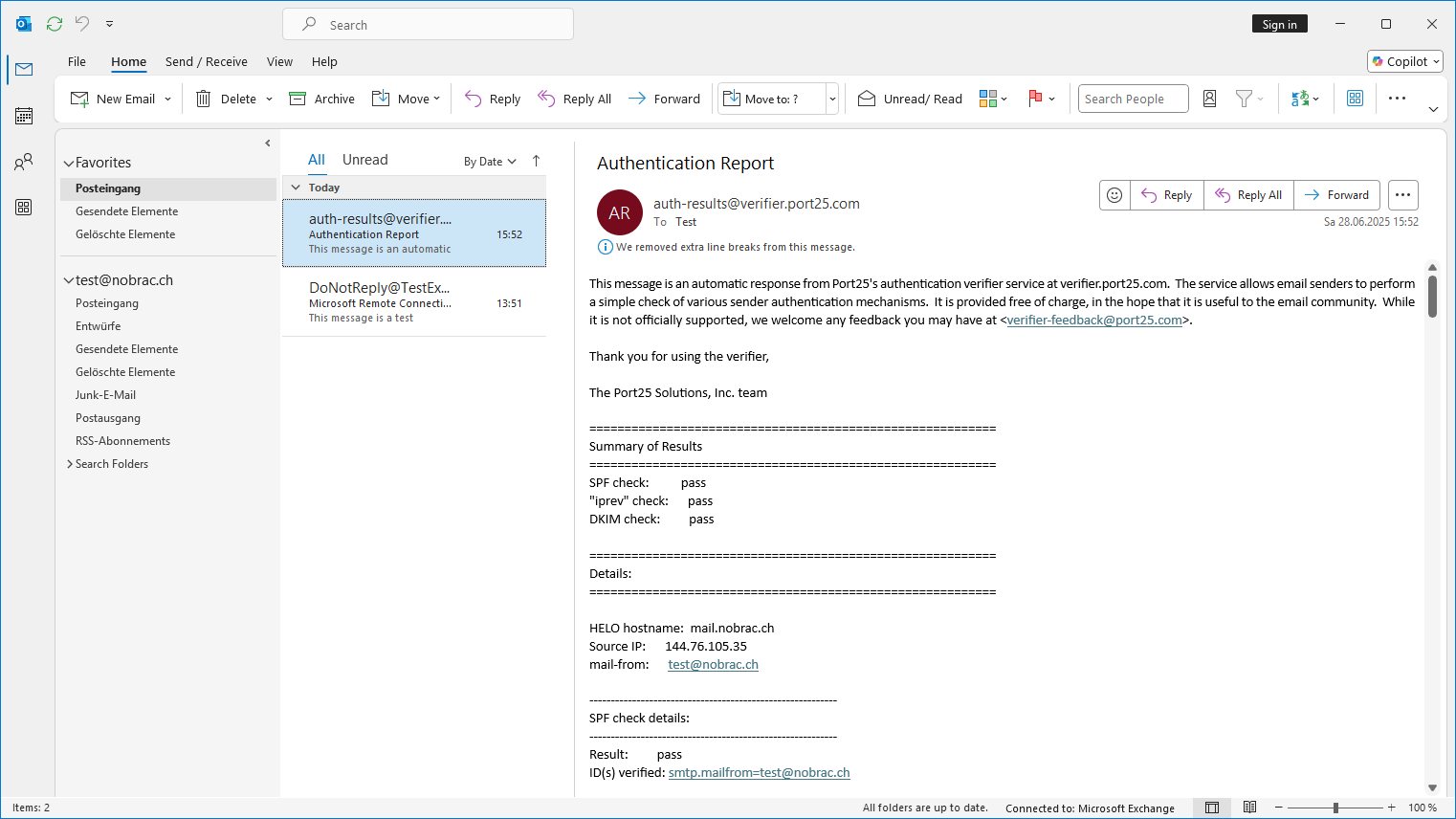This screenshot has width=1456, height=819.
Task: Click ribbon Forward button
Action: [665, 99]
